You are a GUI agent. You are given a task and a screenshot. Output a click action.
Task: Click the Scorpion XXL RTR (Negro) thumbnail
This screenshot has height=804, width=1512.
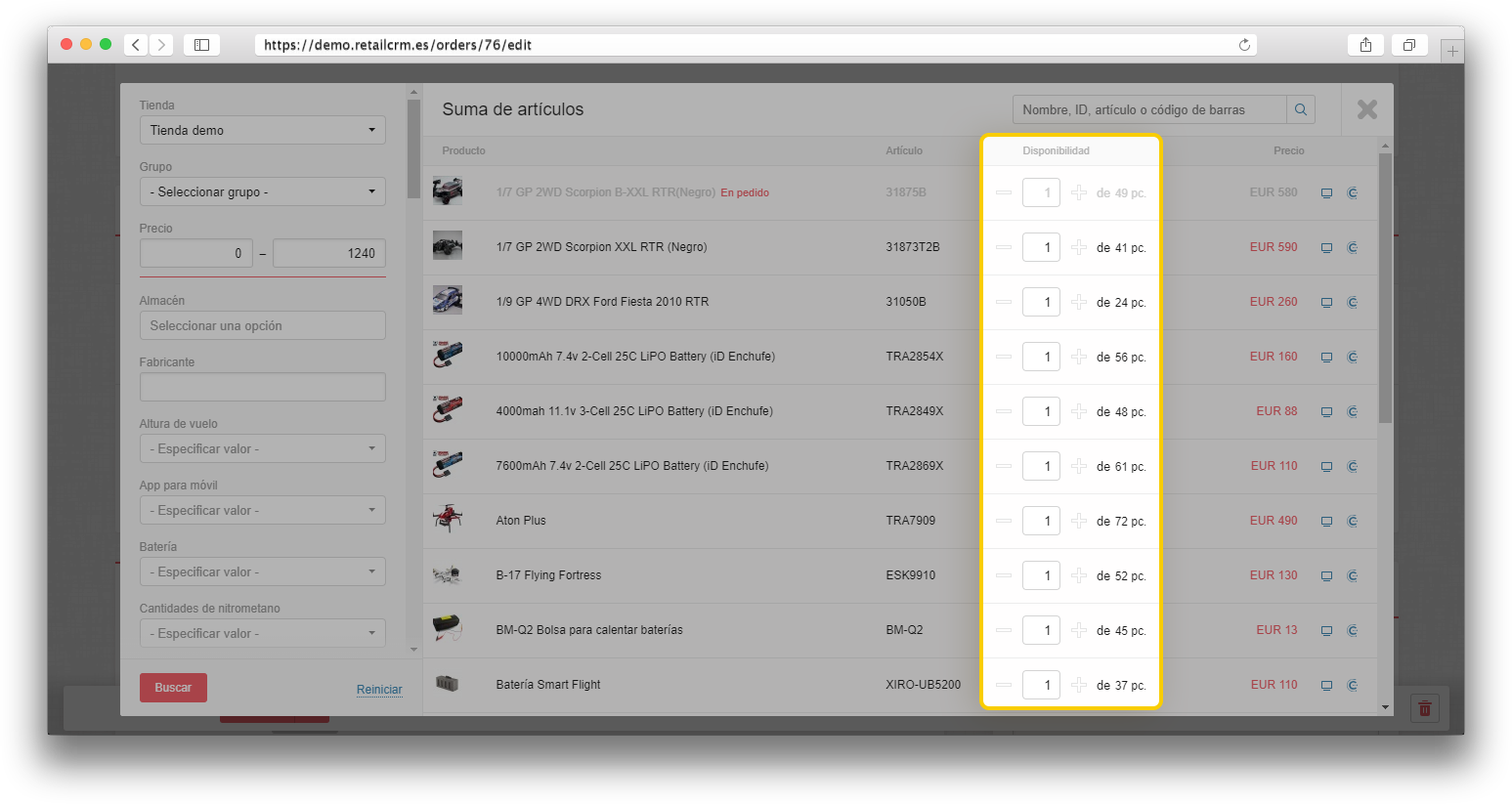448,246
